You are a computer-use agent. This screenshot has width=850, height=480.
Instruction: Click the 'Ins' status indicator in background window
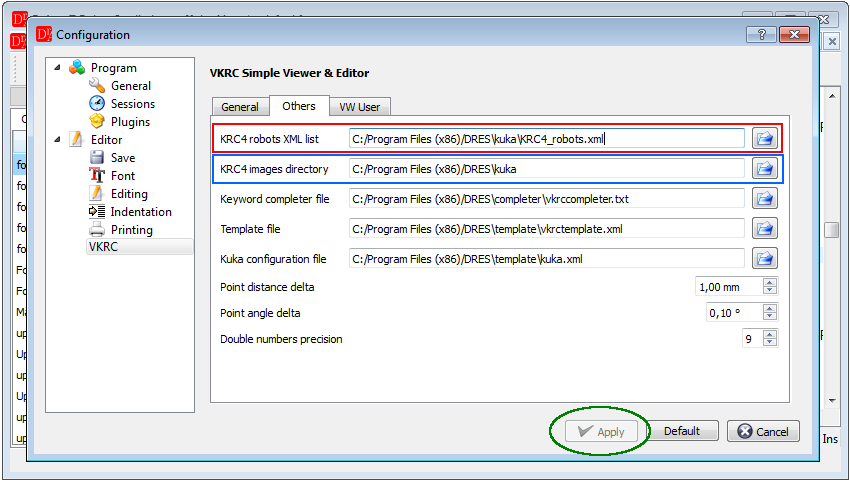pyautogui.click(x=830, y=439)
